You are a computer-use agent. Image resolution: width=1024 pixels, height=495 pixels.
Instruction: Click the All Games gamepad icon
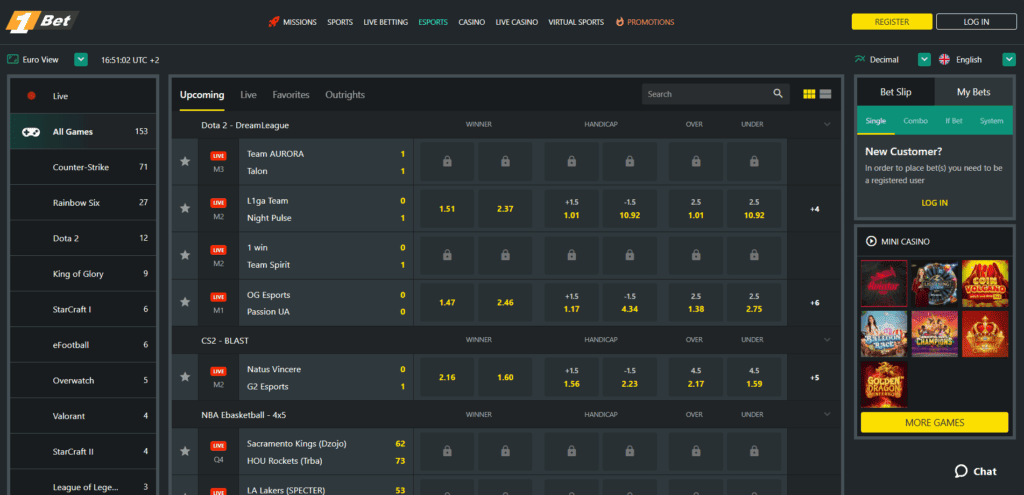[x=31, y=132]
